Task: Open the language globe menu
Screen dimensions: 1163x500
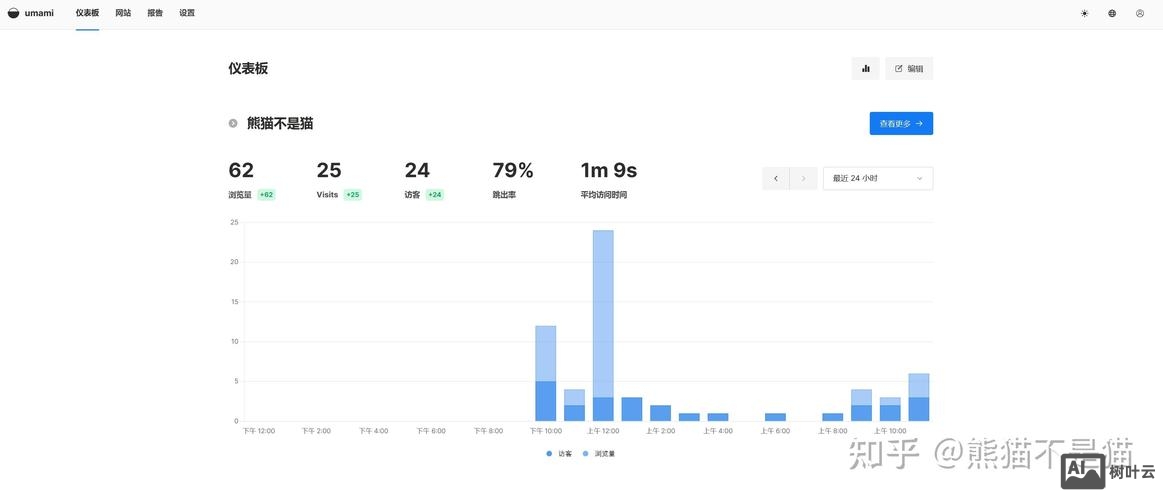Action: coord(1112,14)
